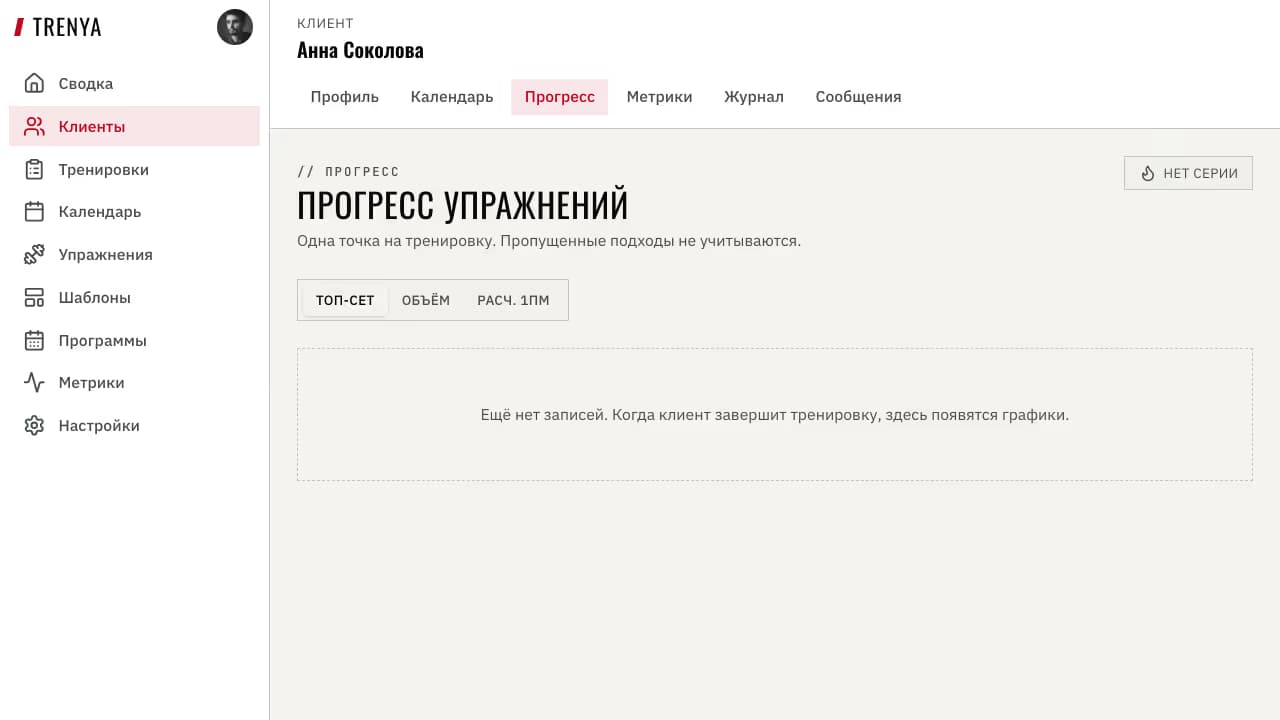This screenshot has height=720, width=1280.
Task: Click the Клиенты people icon
Action: 34,126
